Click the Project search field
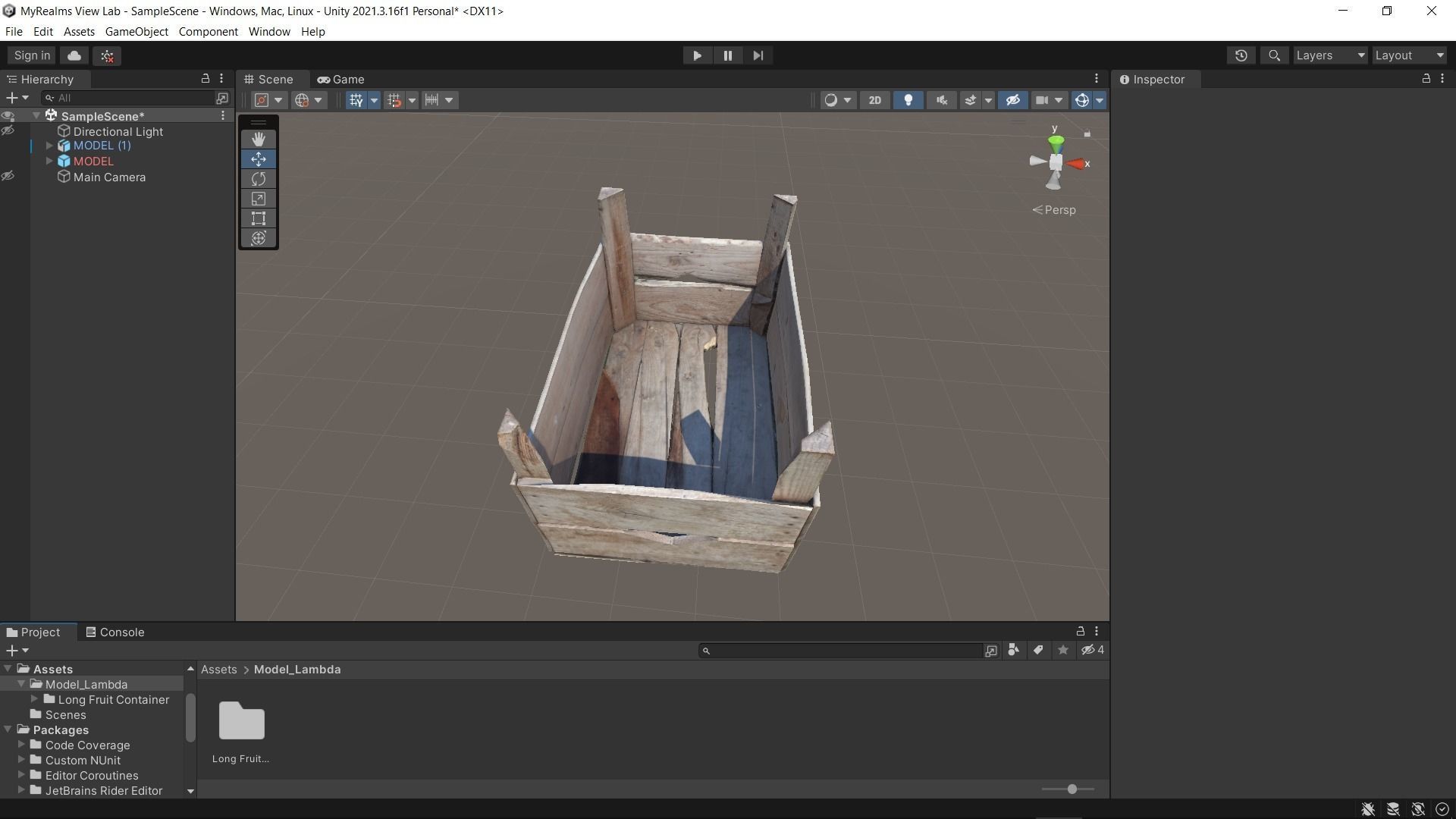1456x819 pixels. point(840,651)
